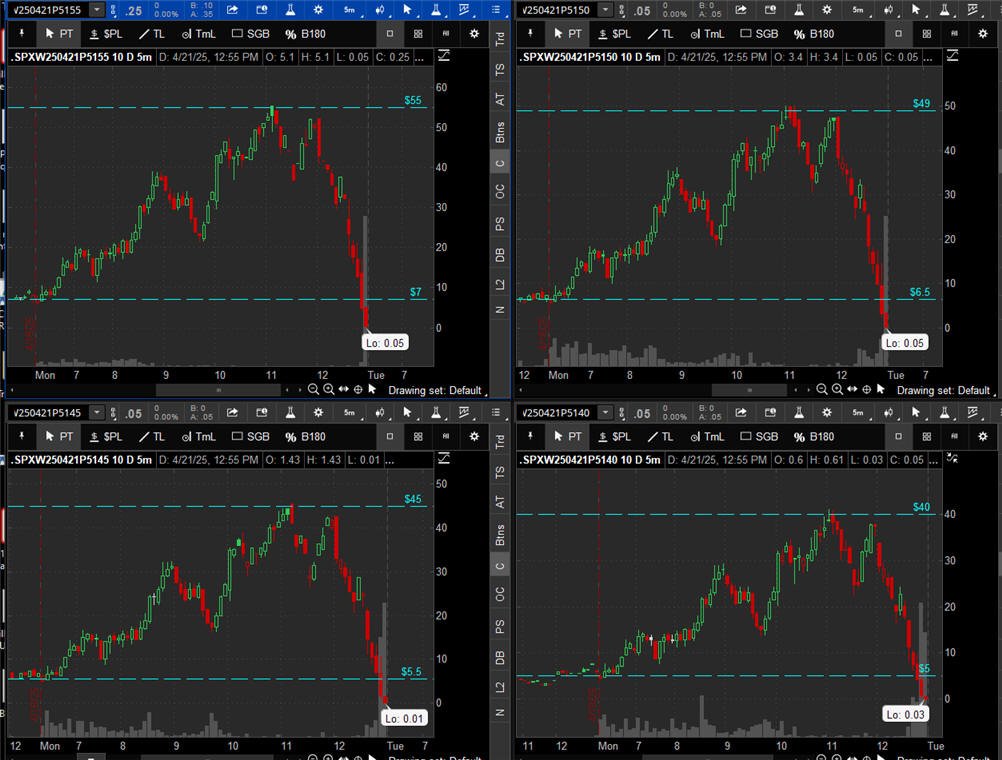The height and width of the screenshot is (760, 1002).
Task: Click the Btns side button beside the P5155 chart
Action: (500, 131)
